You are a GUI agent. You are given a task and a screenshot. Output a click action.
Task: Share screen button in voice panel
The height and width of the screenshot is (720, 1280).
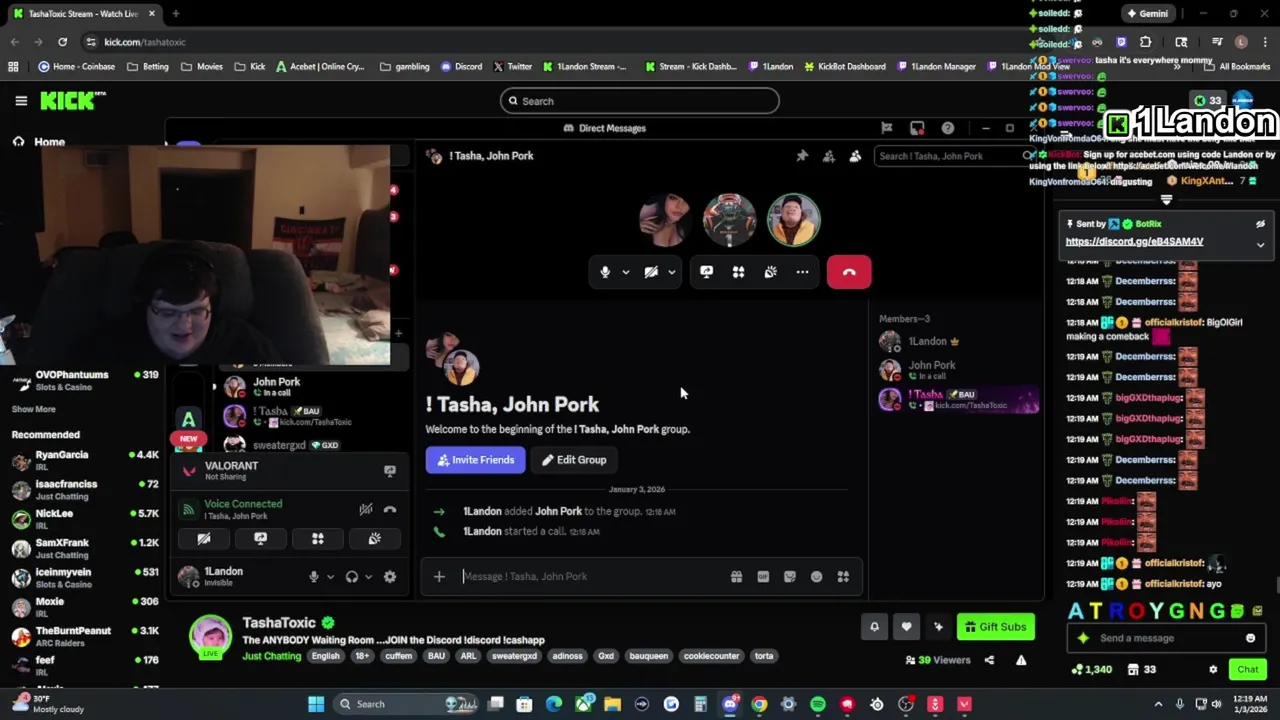coord(261,538)
